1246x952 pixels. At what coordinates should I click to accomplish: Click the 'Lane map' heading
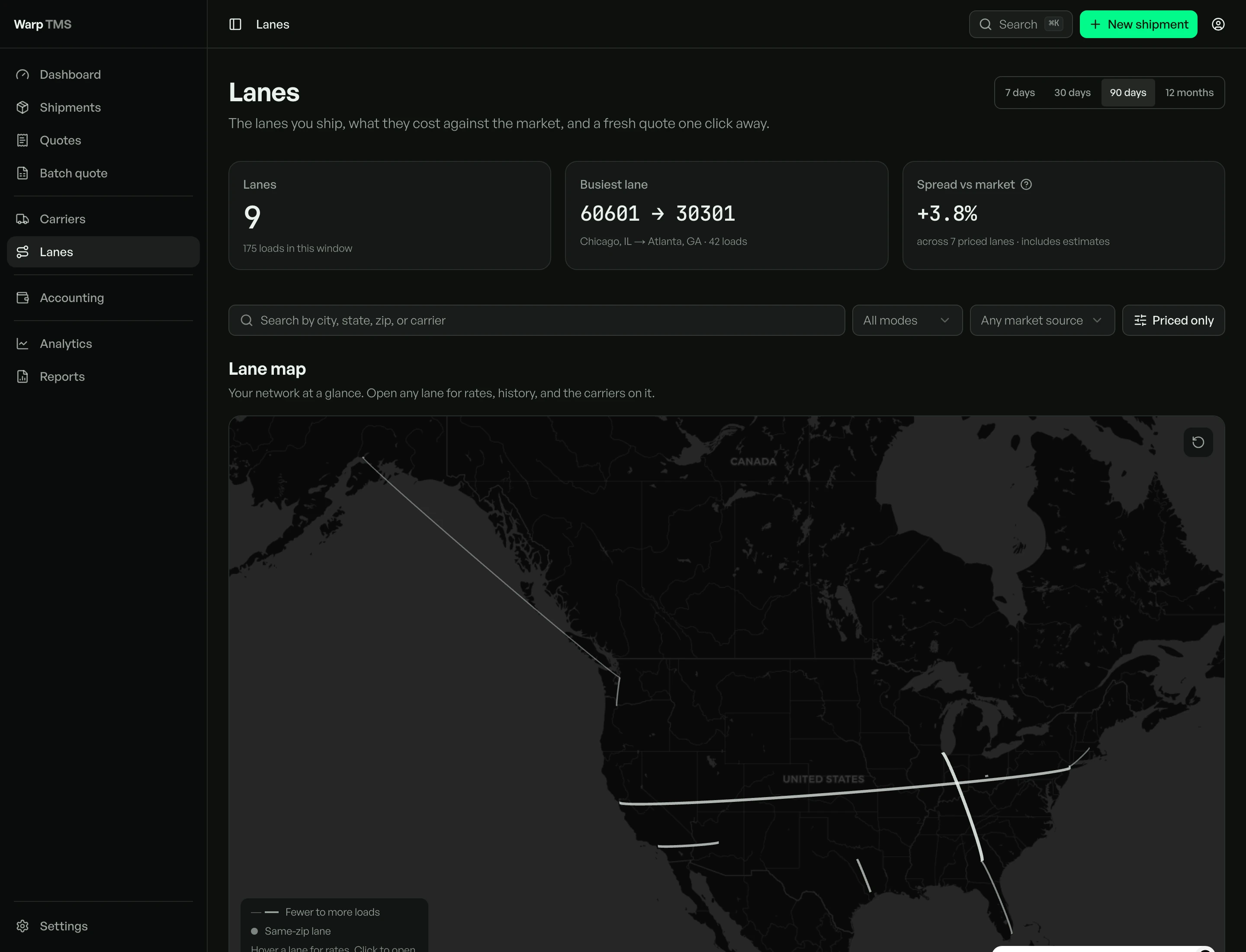[267, 369]
